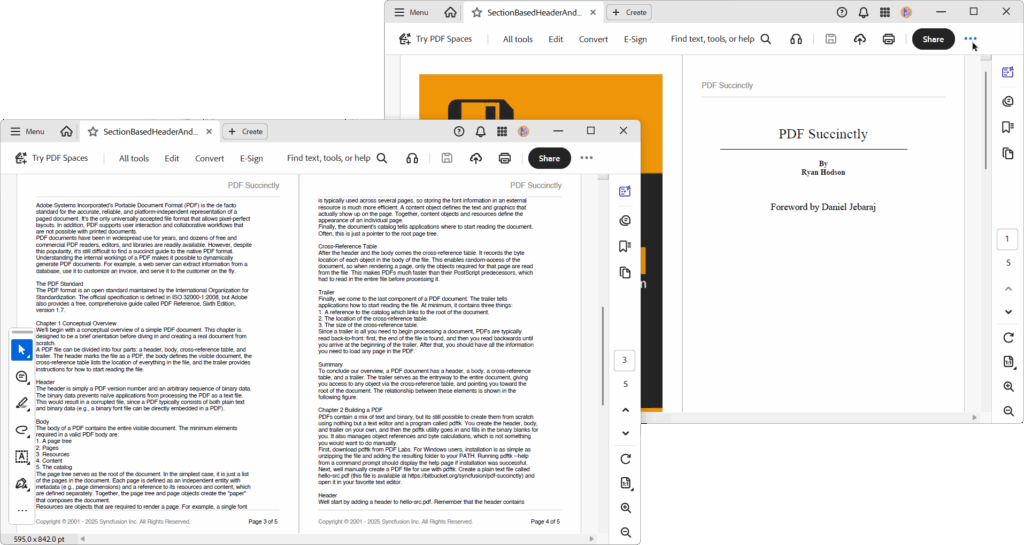Print the document from front window

[x=505, y=158]
